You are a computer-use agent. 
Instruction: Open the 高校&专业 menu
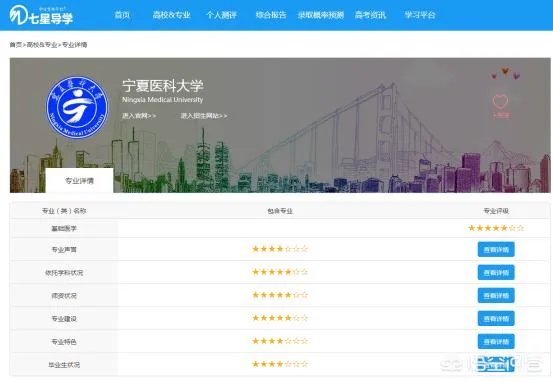[171, 15]
